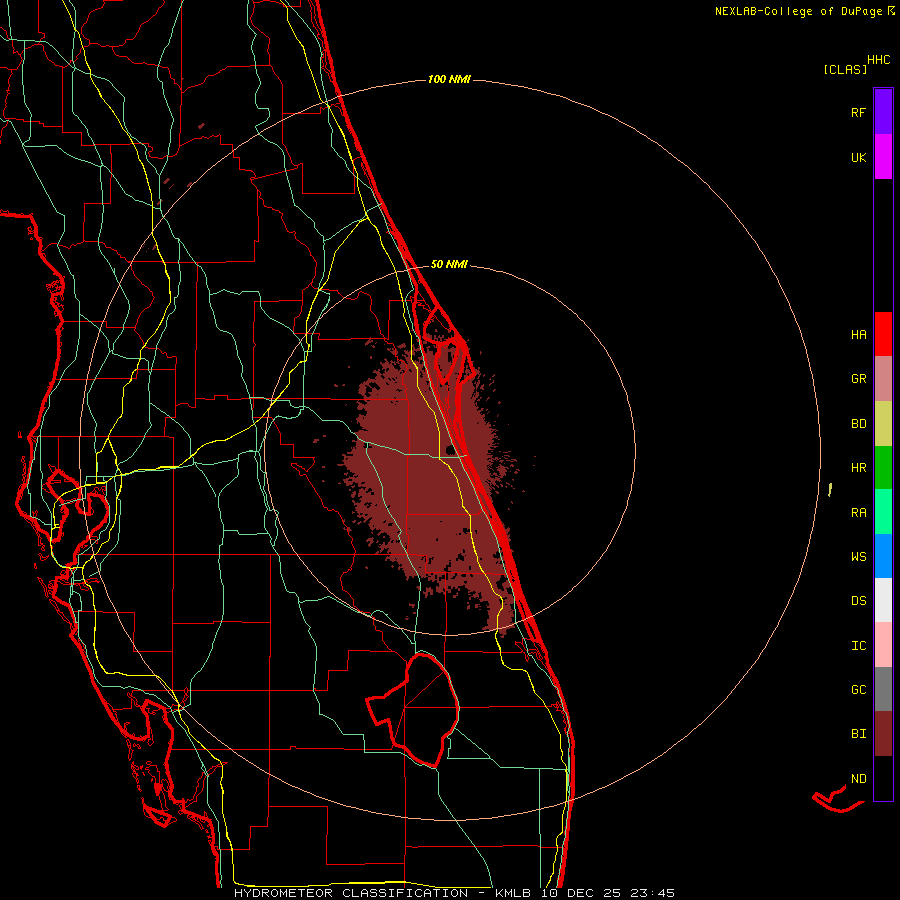Click the 'DS' legend label
Image resolution: width=900 pixels, height=900 pixels.
point(858,601)
